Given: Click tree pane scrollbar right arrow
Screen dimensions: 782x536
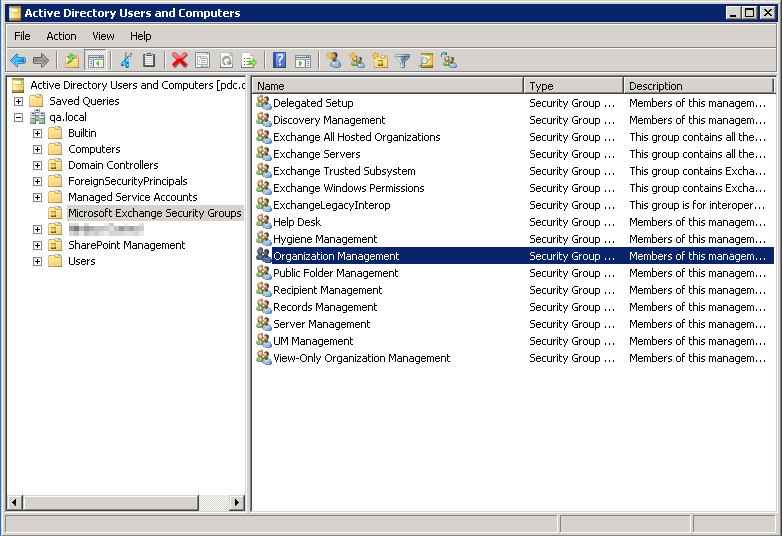Looking at the screenshot, I should click(x=236, y=503).
